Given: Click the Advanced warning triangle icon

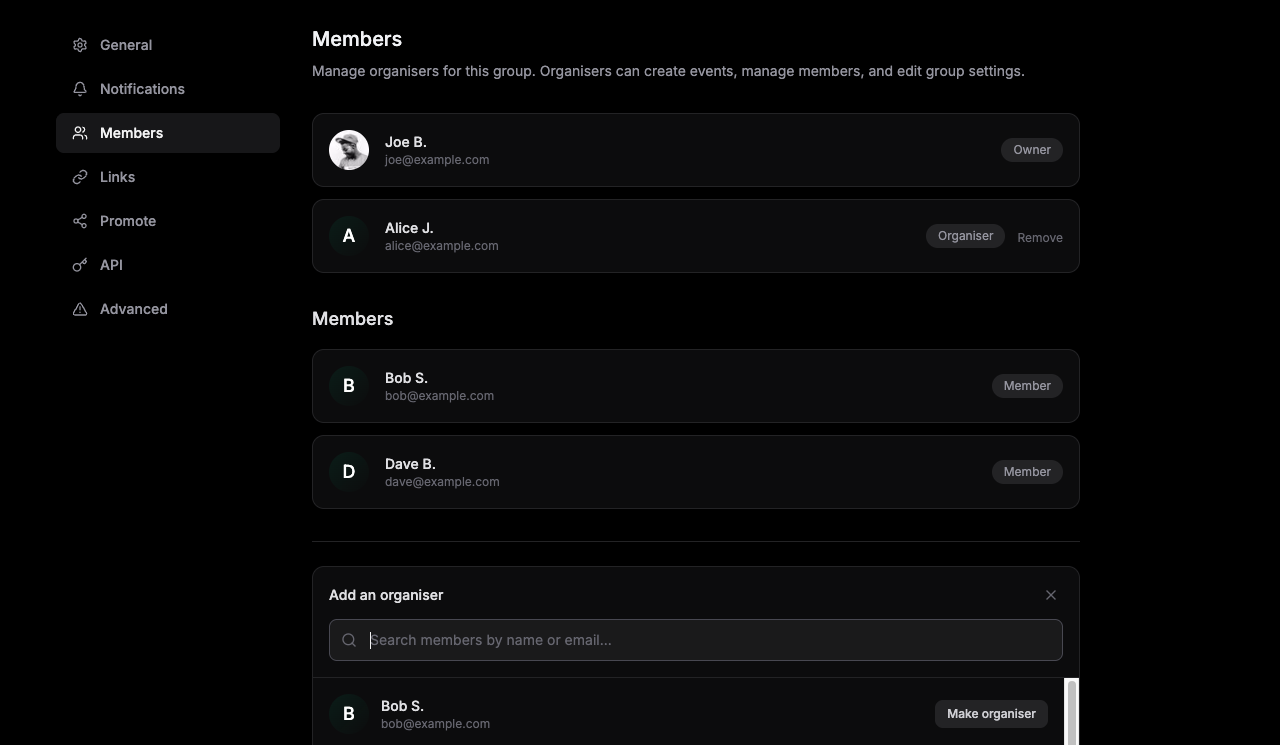Looking at the screenshot, I should tap(79, 309).
